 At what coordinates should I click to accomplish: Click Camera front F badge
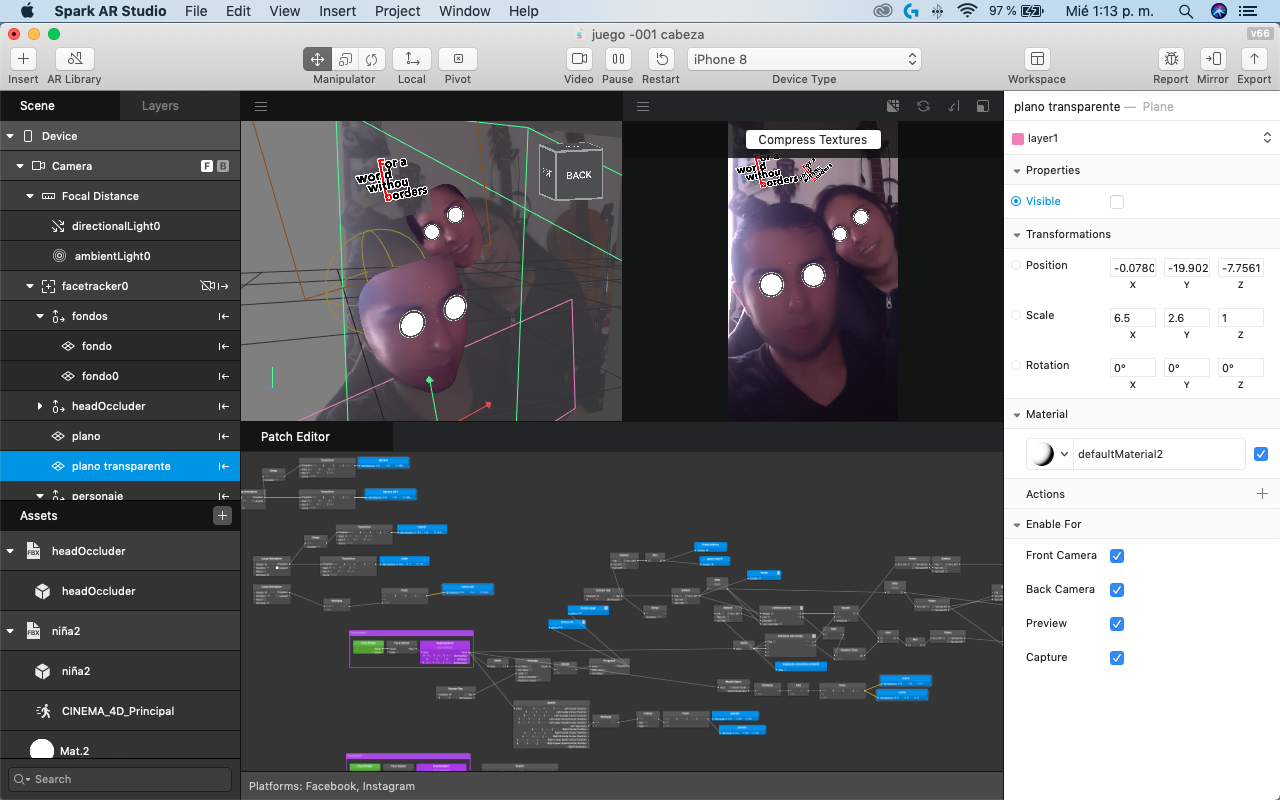click(x=207, y=166)
